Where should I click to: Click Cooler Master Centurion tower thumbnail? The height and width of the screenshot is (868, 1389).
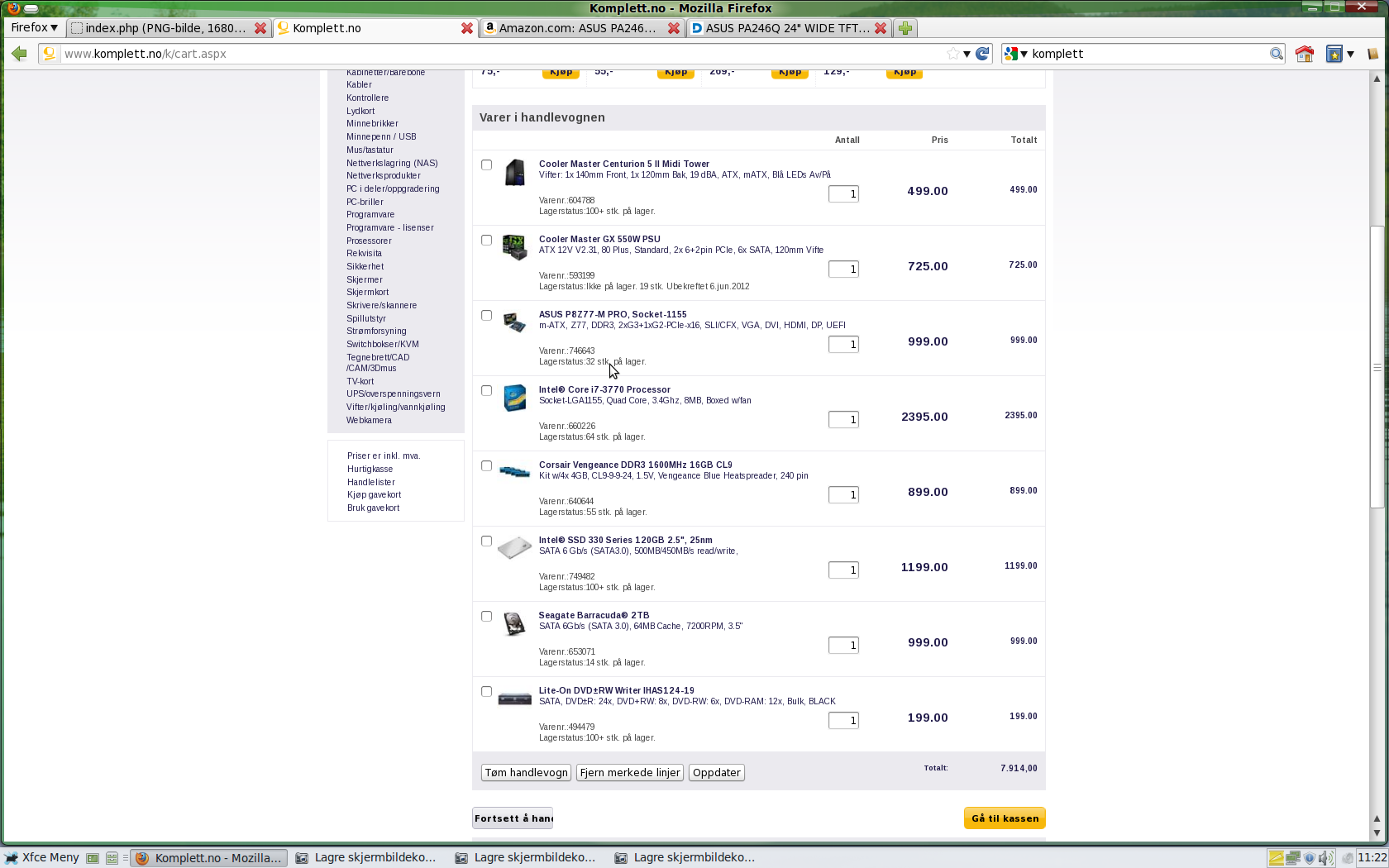(x=515, y=173)
